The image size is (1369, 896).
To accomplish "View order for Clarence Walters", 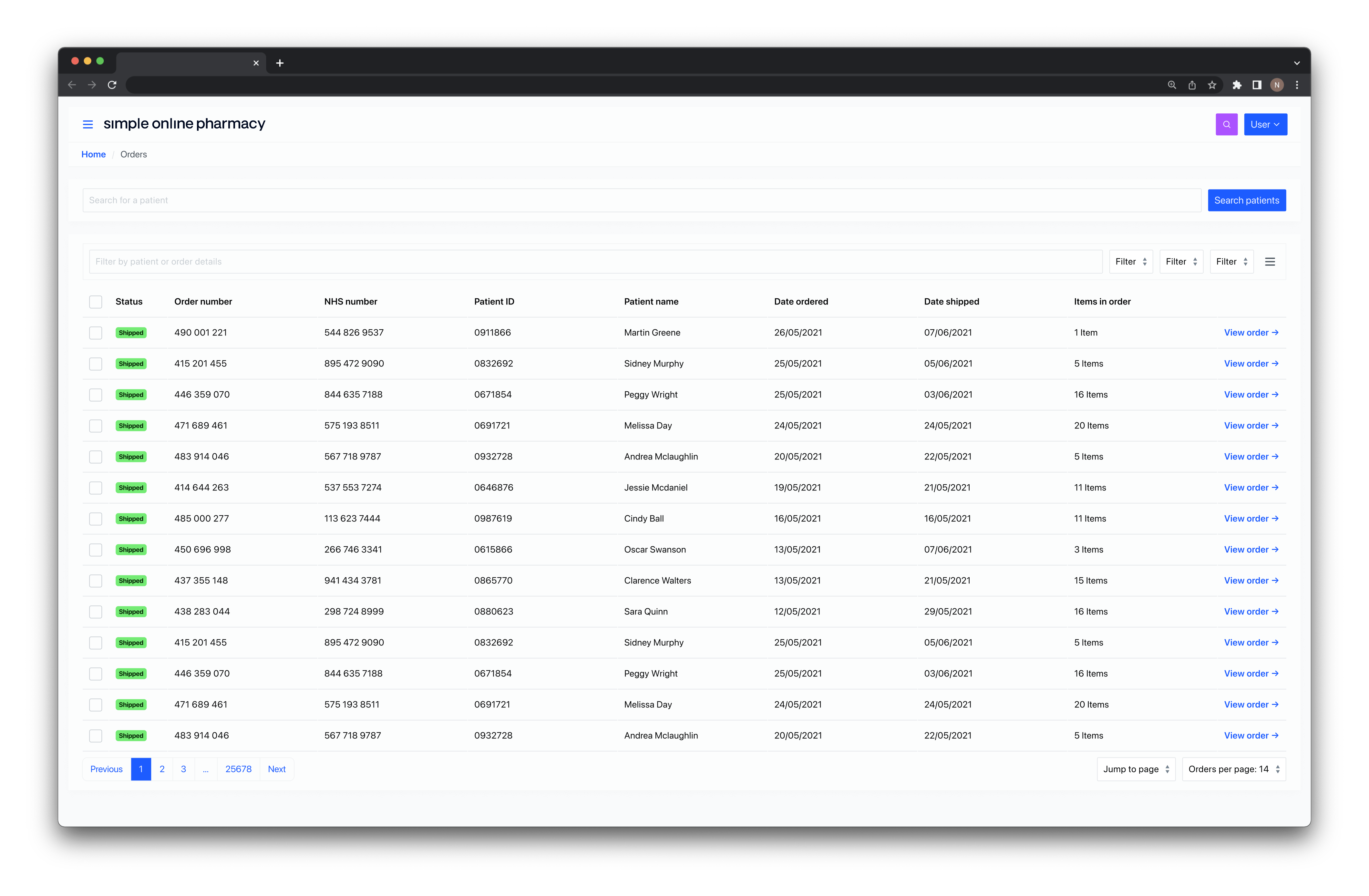I will [1251, 581].
